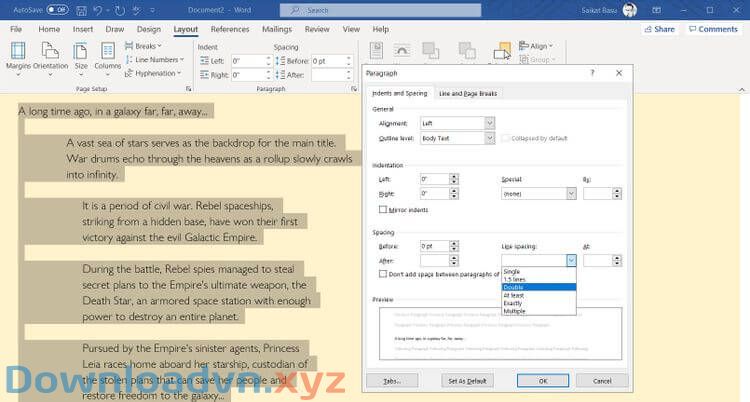The image size is (750, 402).
Task: Click the Selection Pane icon
Action: (502, 51)
